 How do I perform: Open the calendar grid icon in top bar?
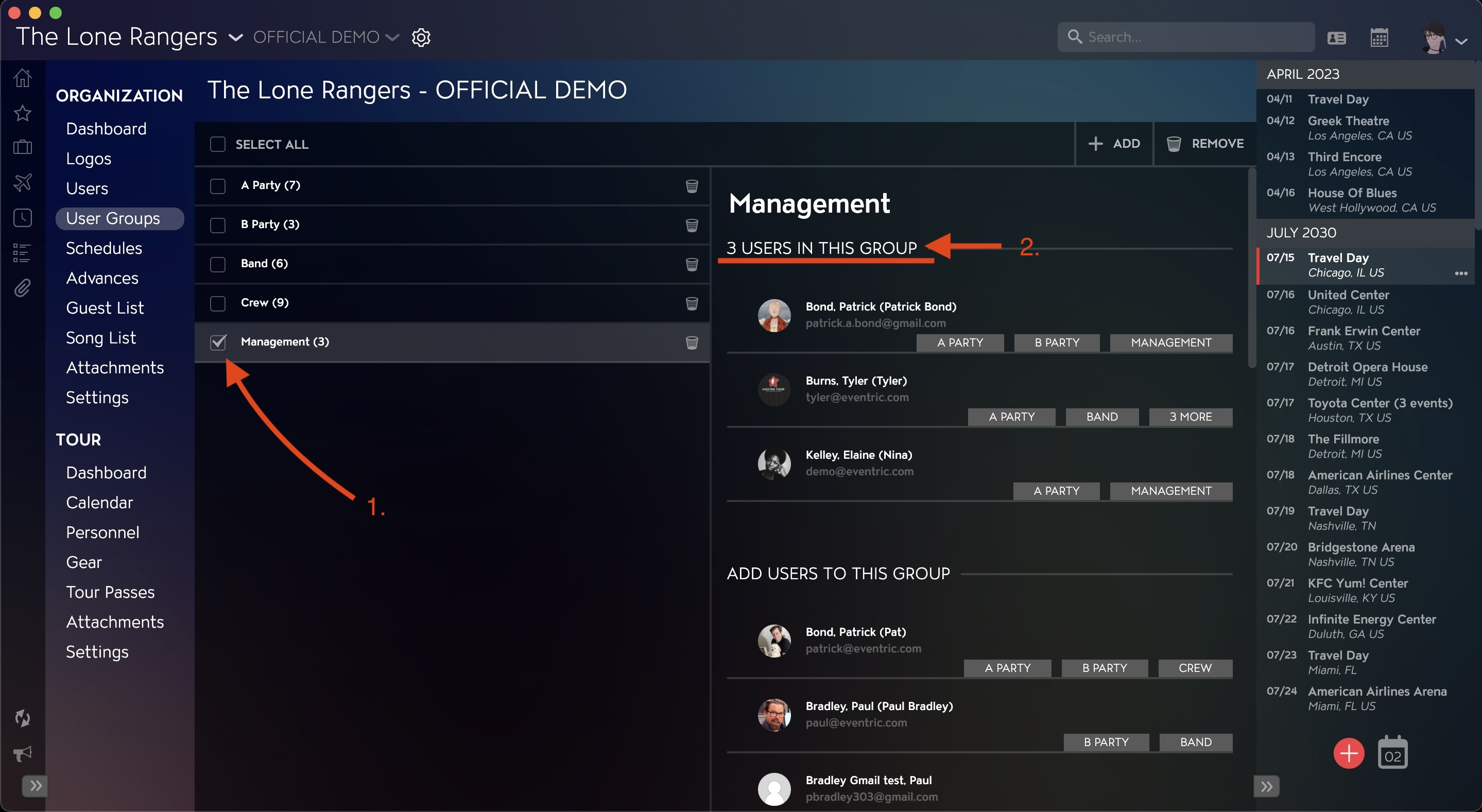point(1379,38)
